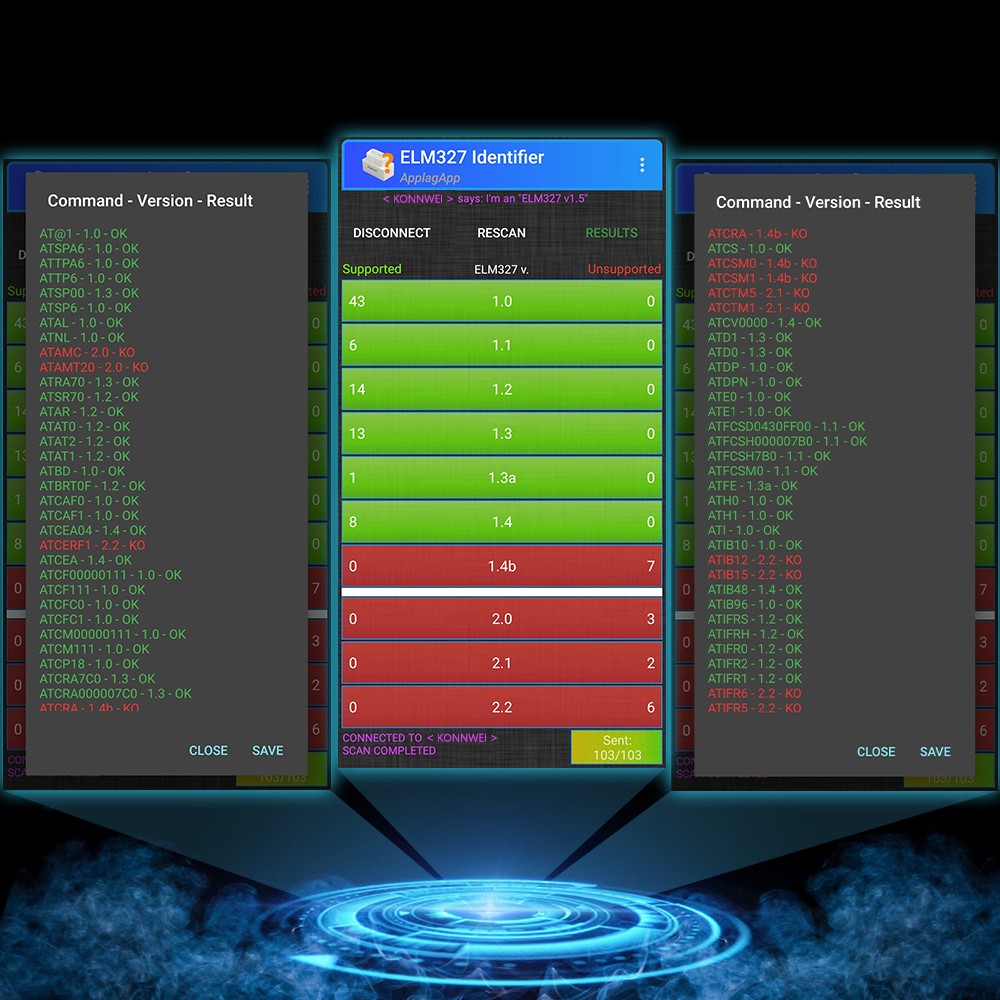Select the version 1.0 result row
This screenshot has height=1000, width=1000.
pos(502,300)
